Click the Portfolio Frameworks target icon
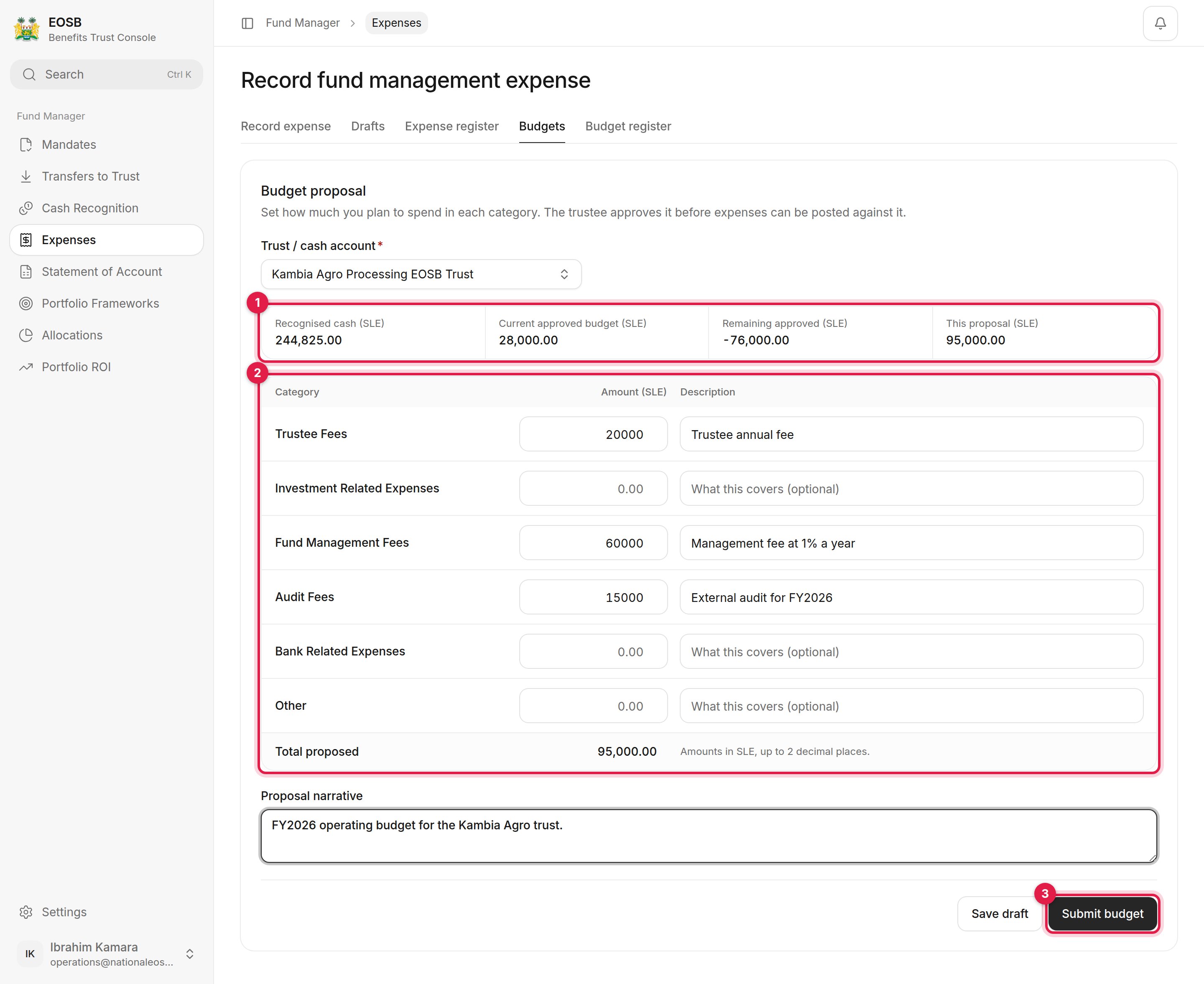The height and width of the screenshot is (984, 1204). [x=26, y=303]
